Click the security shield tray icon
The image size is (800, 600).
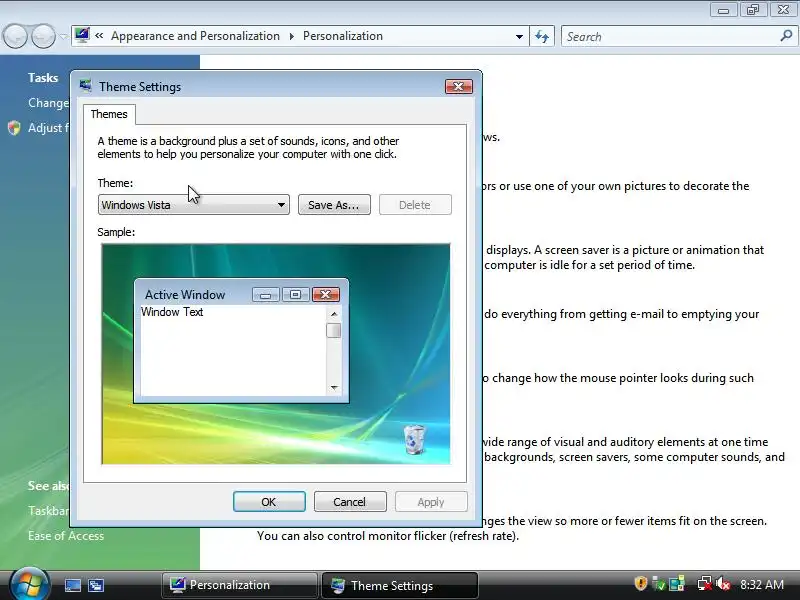pyautogui.click(x=641, y=584)
